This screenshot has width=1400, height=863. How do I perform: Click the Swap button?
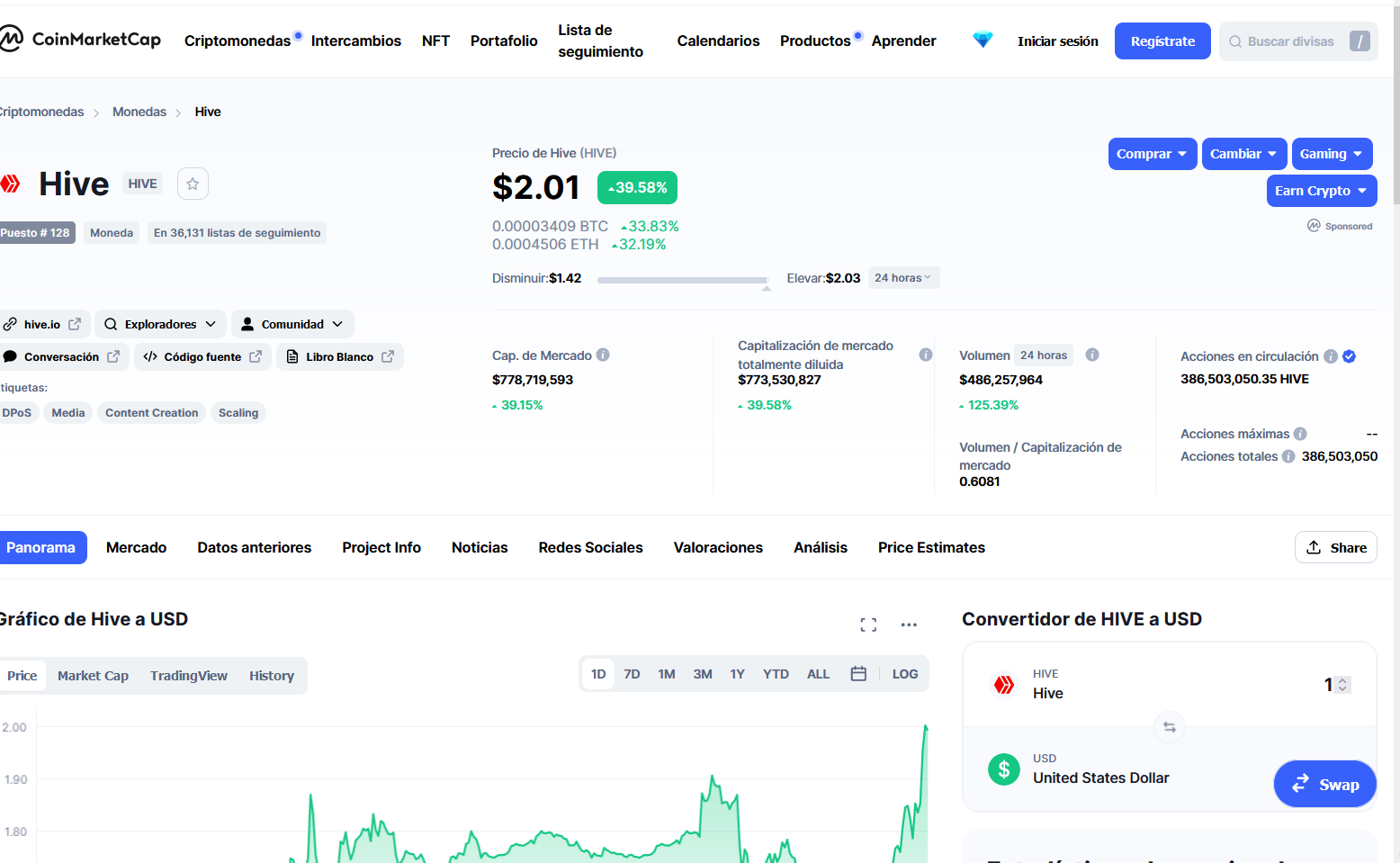(1325, 784)
